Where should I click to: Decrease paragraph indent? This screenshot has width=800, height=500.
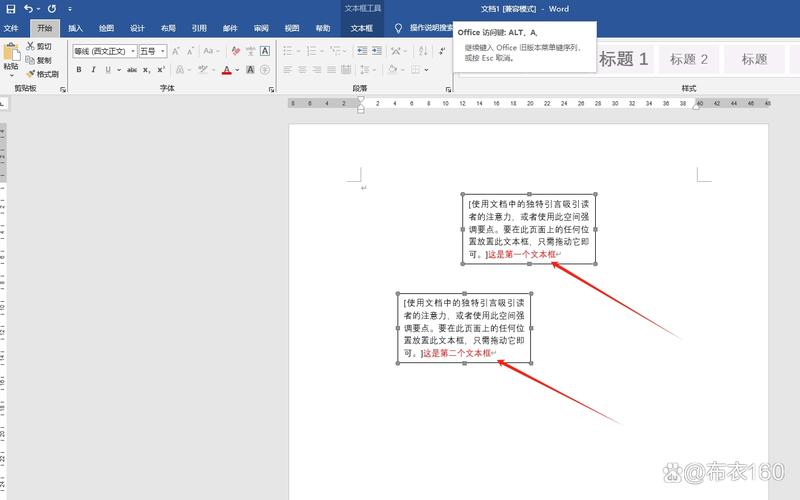(362, 51)
